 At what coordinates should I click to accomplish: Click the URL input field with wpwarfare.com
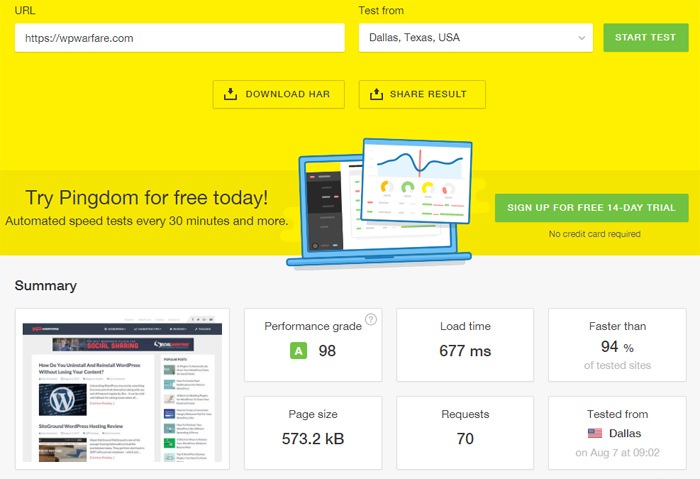(x=179, y=38)
